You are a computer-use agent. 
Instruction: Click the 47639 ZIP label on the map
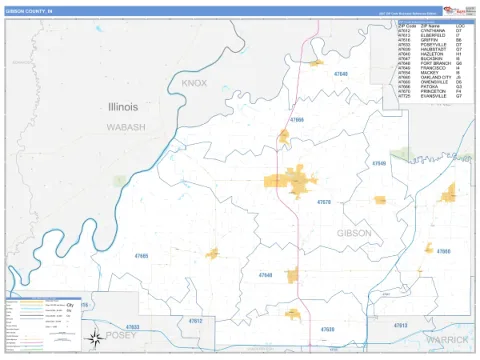point(327,329)
